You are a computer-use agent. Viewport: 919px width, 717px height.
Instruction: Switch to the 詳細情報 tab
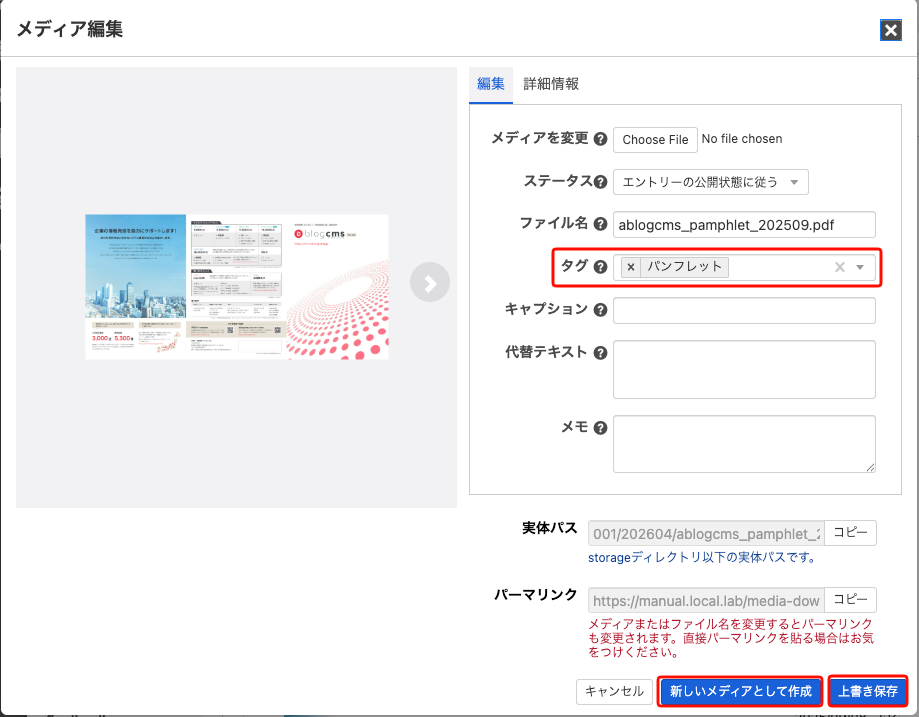click(551, 84)
